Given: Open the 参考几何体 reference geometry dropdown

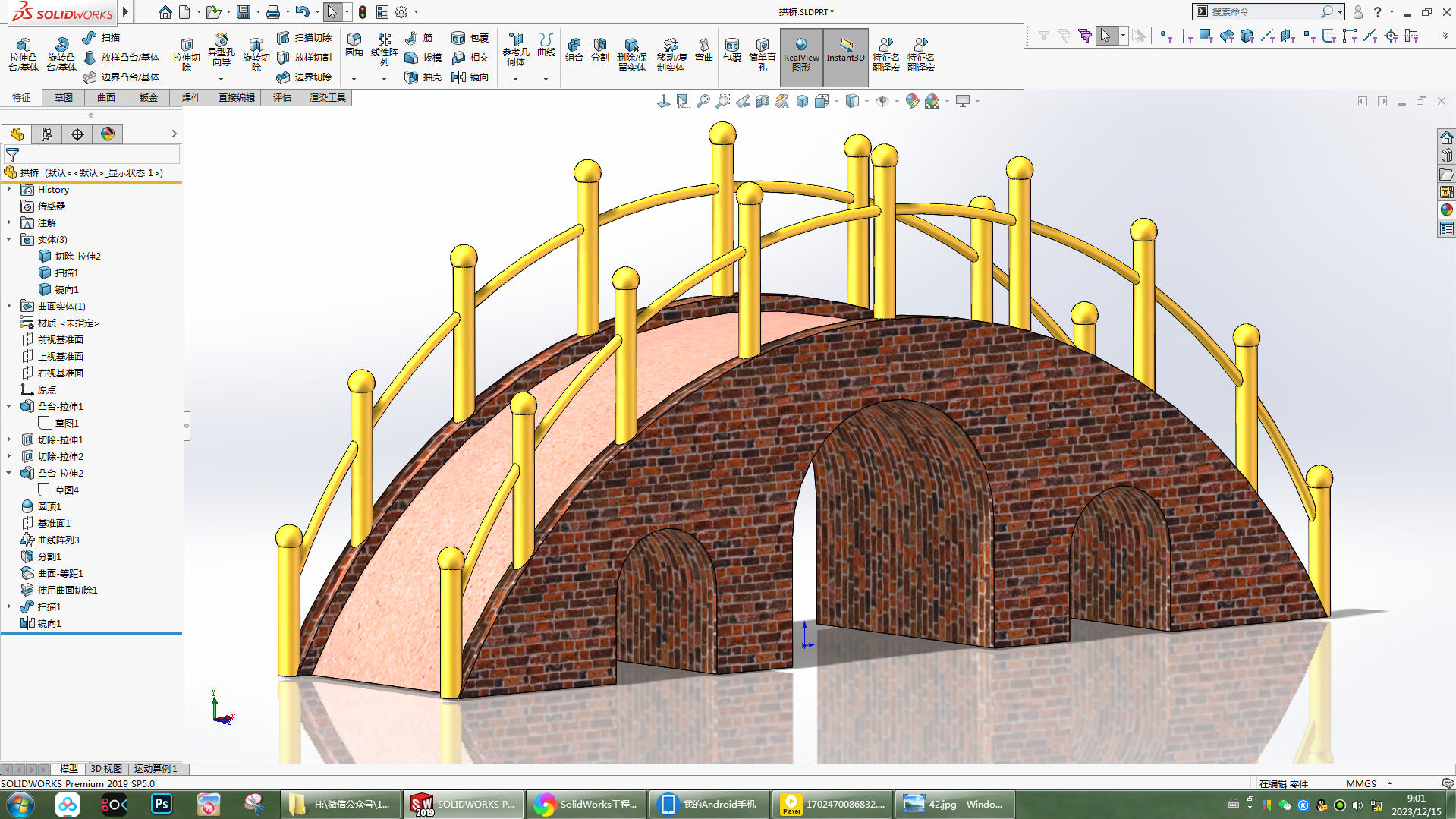Looking at the screenshot, I should pos(515,78).
